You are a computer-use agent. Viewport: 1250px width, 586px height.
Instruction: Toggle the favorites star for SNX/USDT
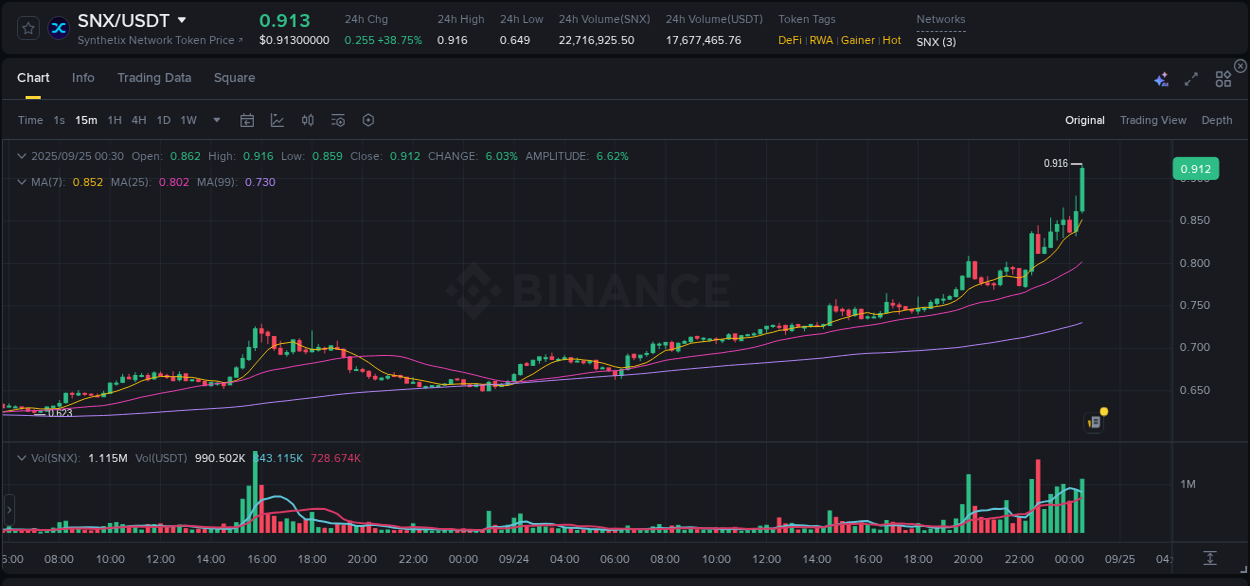click(27, 27)
